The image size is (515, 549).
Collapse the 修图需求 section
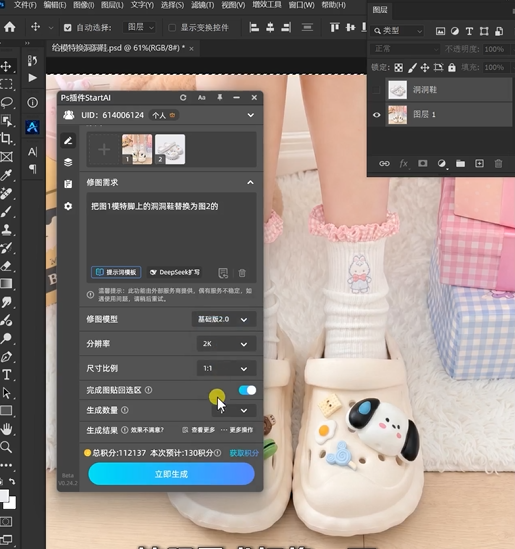pos(250,182)
